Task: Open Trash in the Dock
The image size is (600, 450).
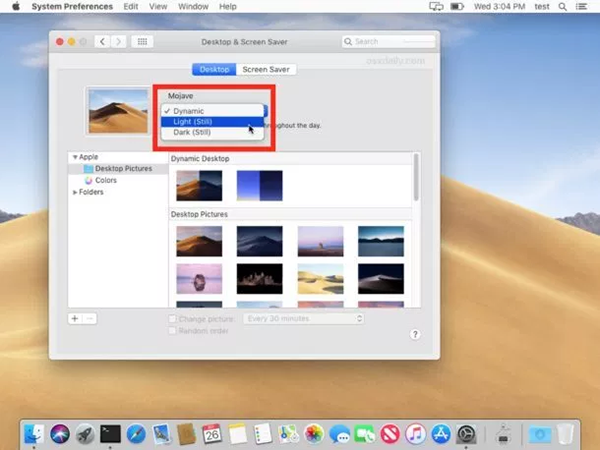Action: pyautogui.click(x=565, y=434)
